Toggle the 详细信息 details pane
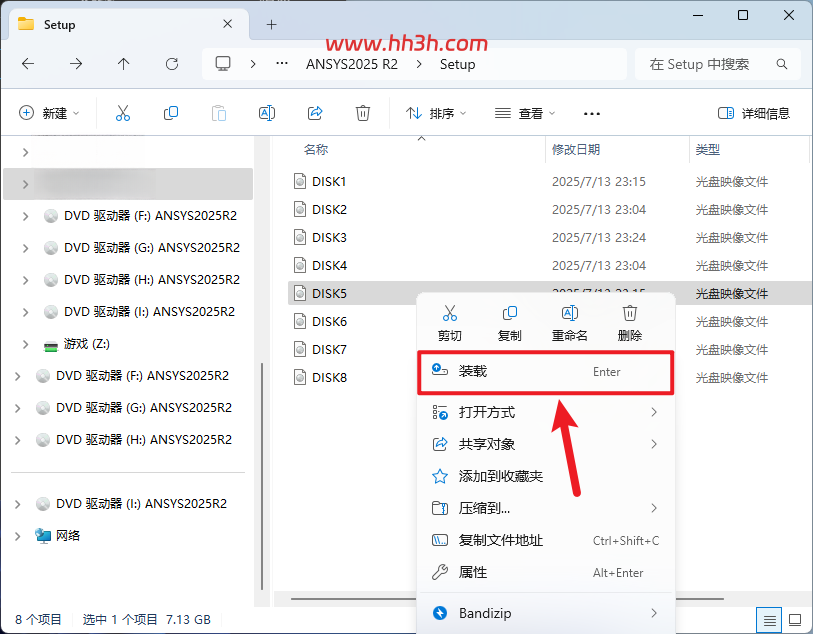 [754, 113]
